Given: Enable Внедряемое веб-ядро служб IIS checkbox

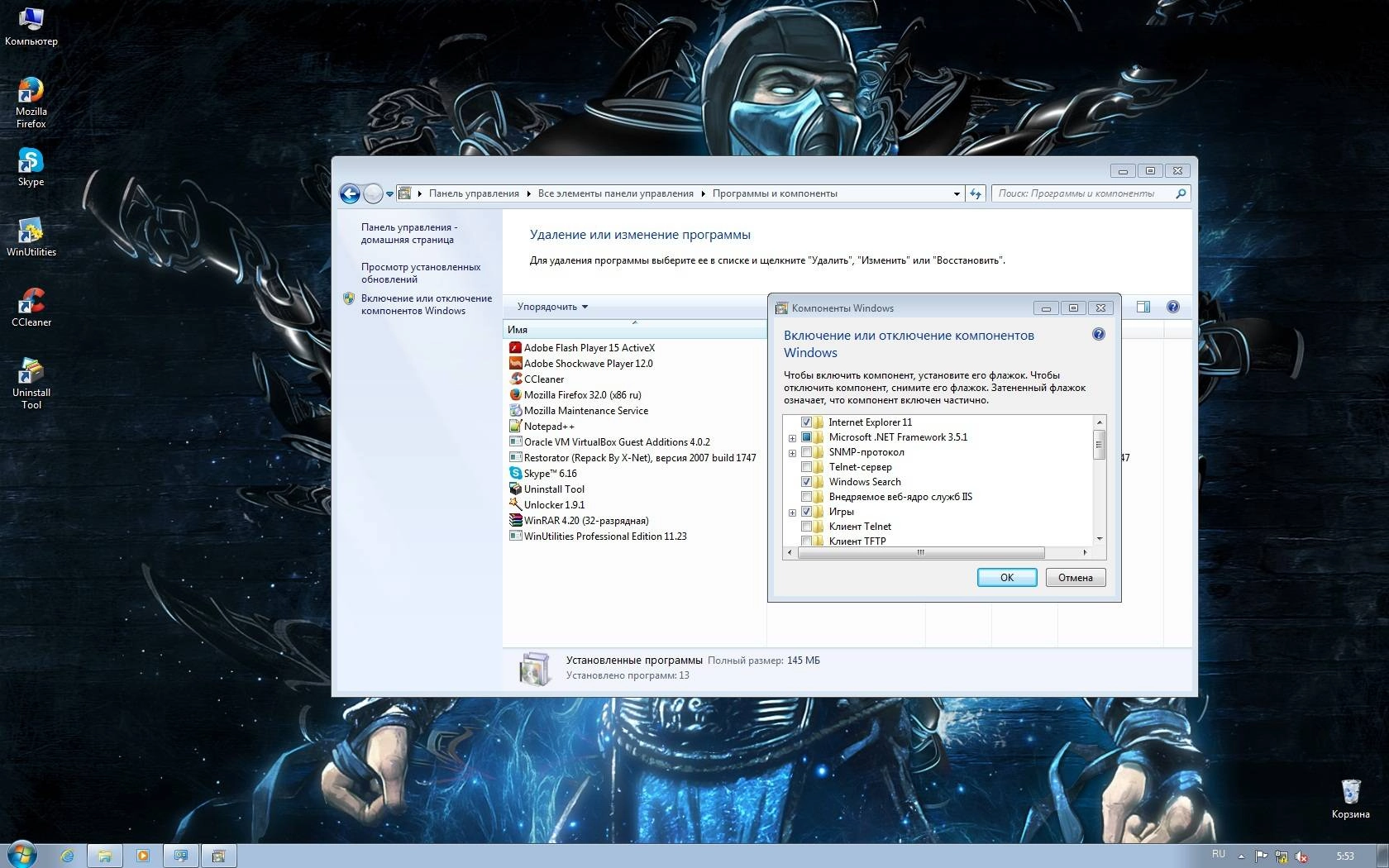Looking at the screenshot, I should 806,497.
